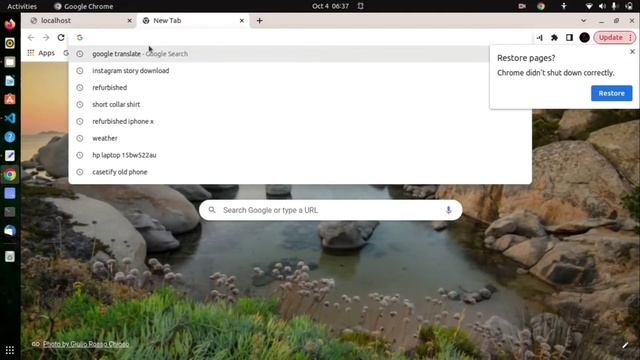Choose 'hp laptop 15bw522au' suggestion

[300, 155]
